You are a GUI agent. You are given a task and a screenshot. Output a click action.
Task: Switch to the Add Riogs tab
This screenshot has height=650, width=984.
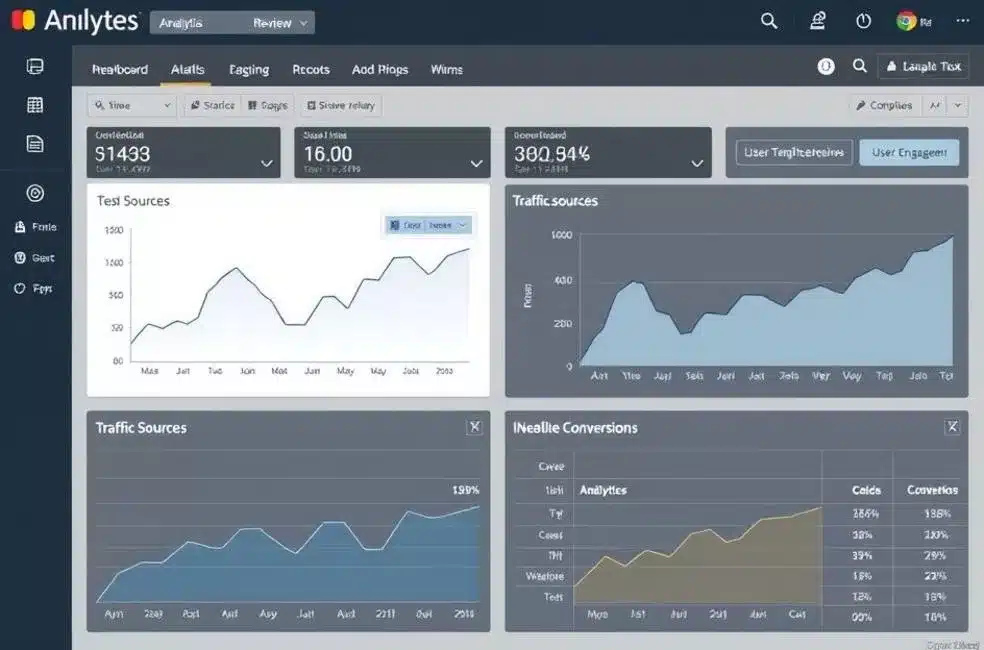tap(379, 69)
